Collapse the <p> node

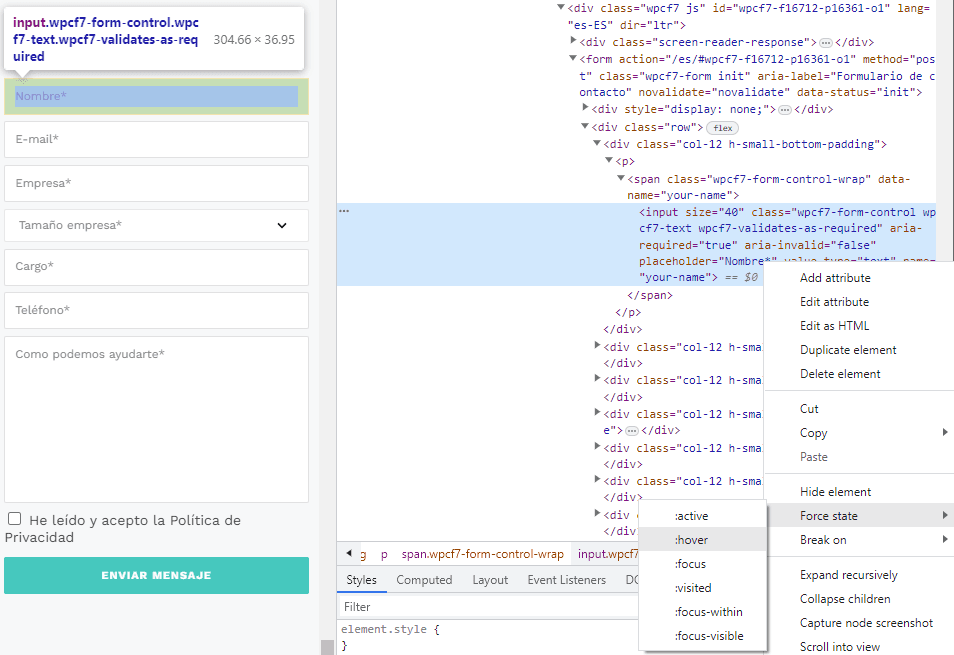(x=608, y=160)
